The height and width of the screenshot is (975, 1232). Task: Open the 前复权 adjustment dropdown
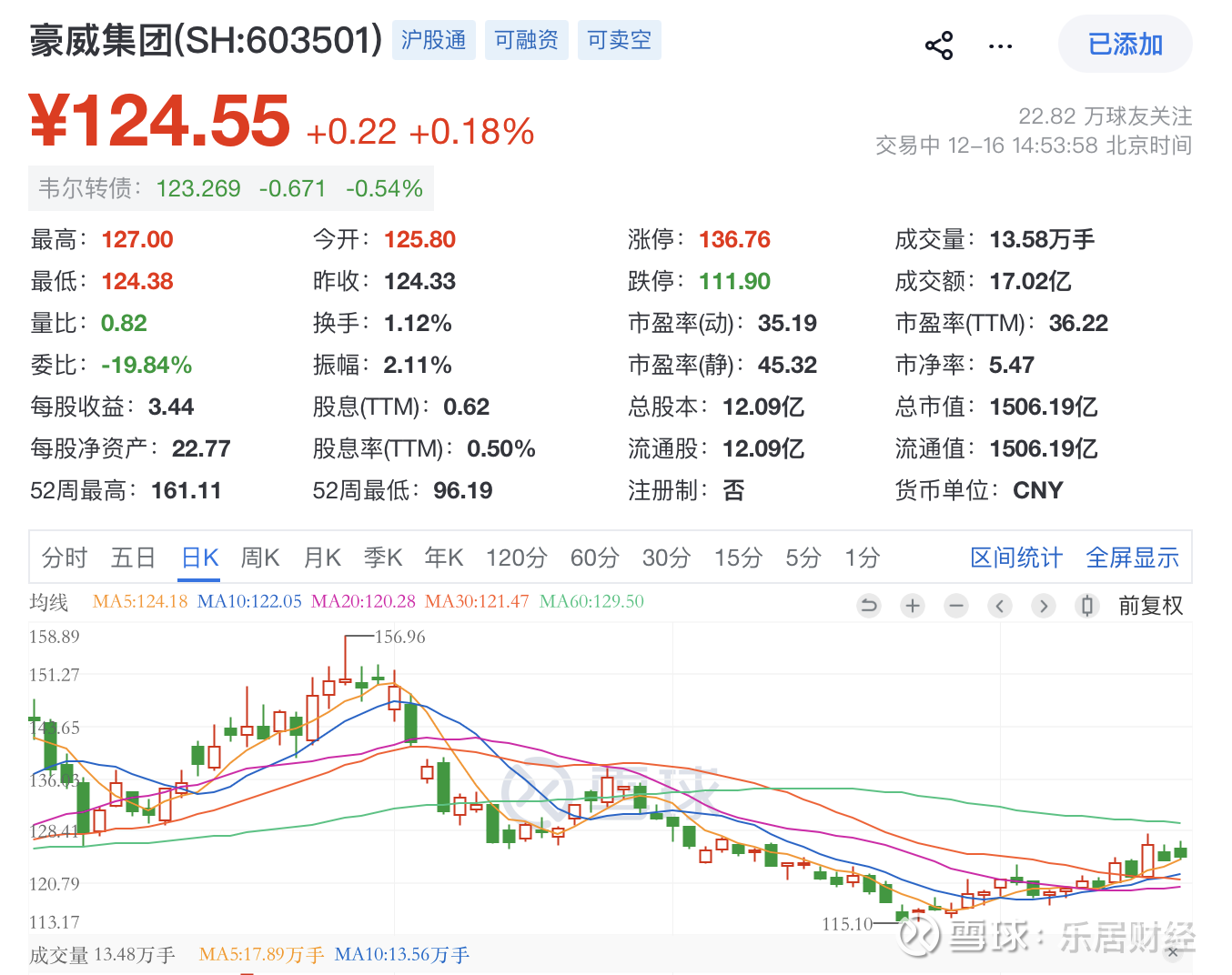pyautogui.click(x=1151, y=606)
